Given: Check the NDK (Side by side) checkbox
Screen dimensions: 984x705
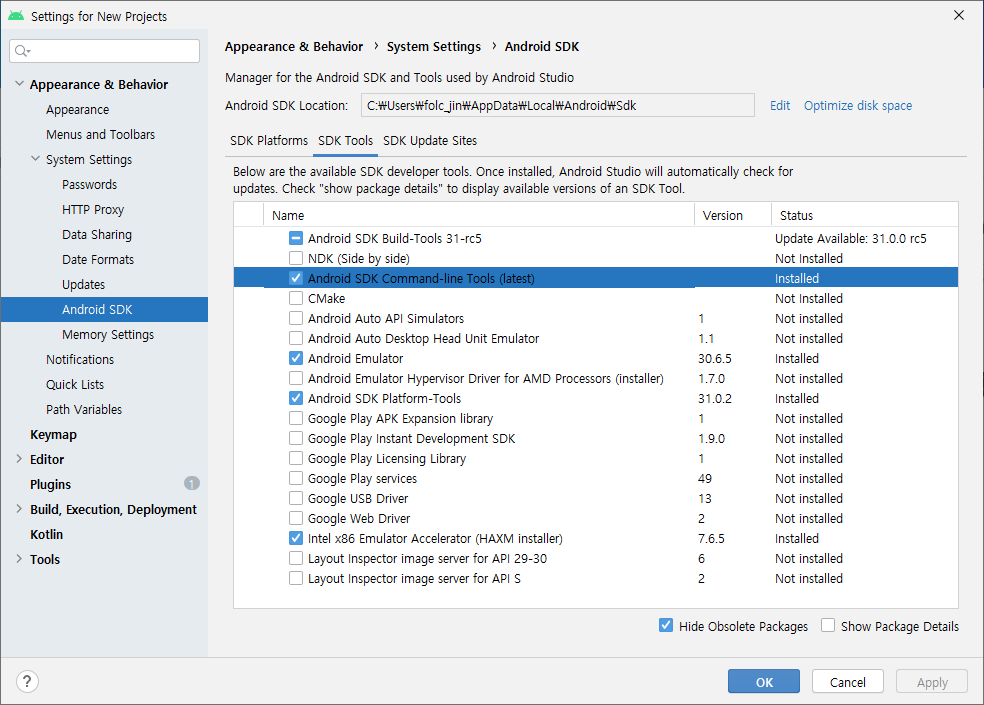Looking at the screenshot, I should 296,258.
